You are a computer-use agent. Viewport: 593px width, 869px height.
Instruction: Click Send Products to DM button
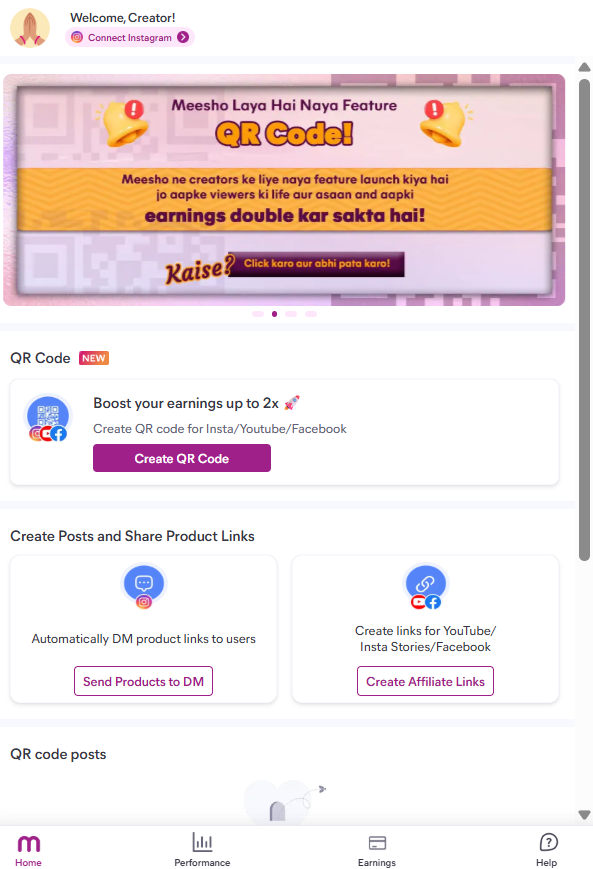pyautogui.click(x=144, y=681)
